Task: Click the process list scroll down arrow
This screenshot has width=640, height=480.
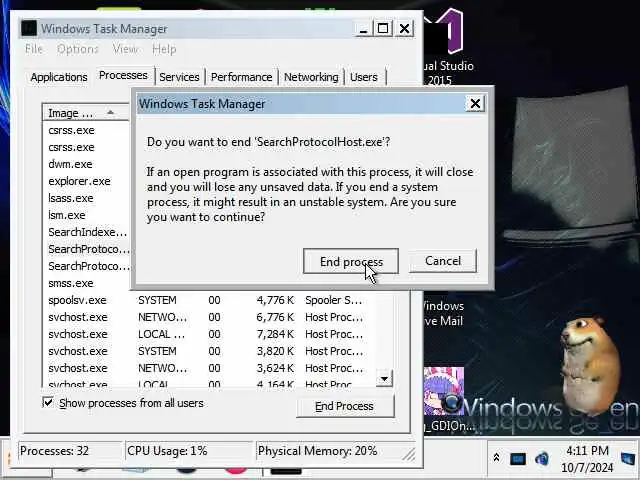Action: point(384,378)
